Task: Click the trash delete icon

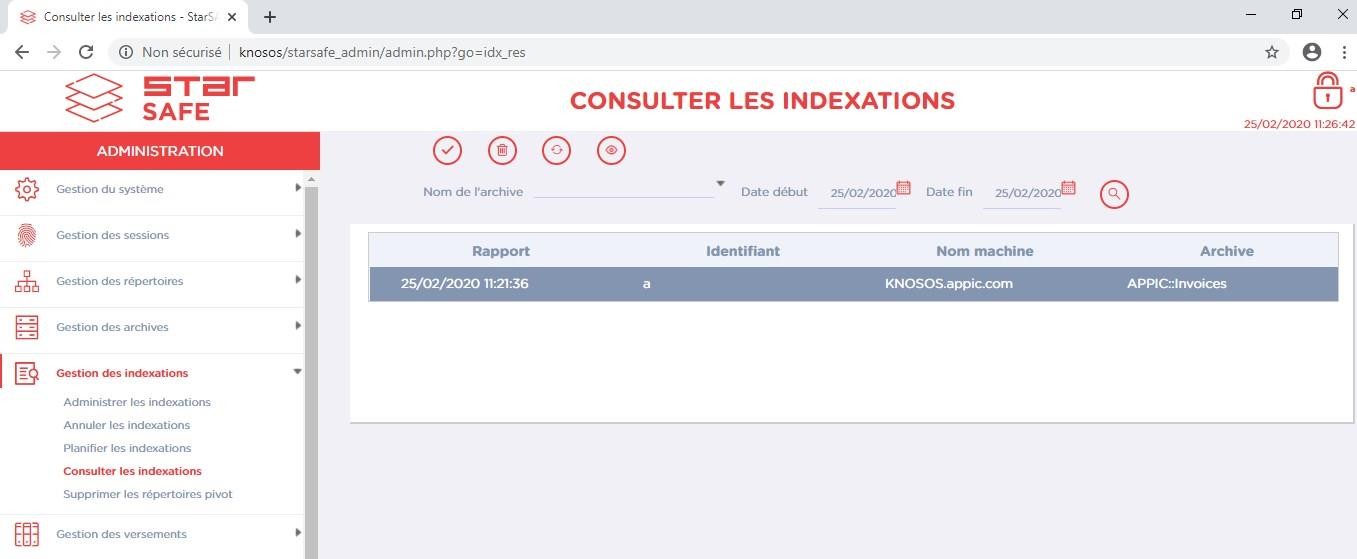Action: coord(502,150)
